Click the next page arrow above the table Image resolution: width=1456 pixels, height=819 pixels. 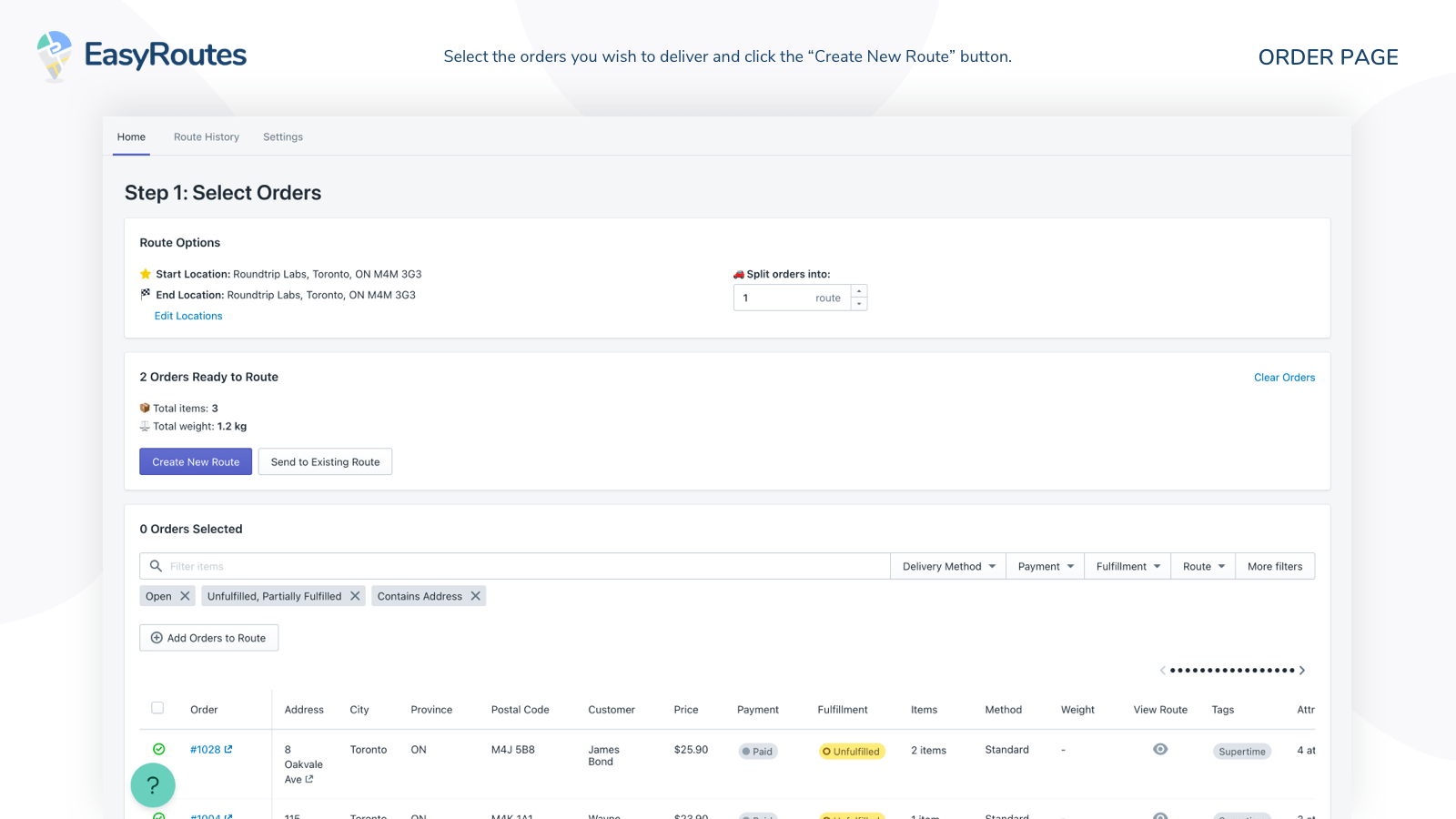click(x=1302, y=671)
